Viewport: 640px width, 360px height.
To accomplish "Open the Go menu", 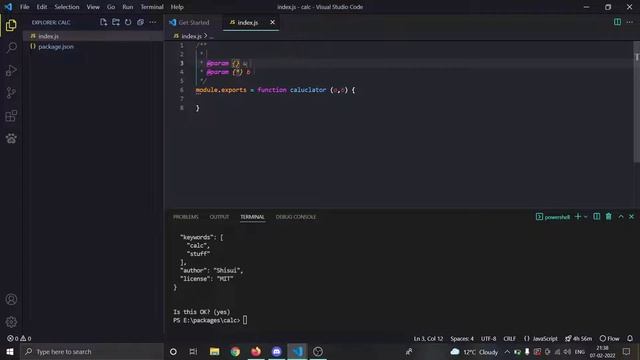I will [x=111, y=7].
